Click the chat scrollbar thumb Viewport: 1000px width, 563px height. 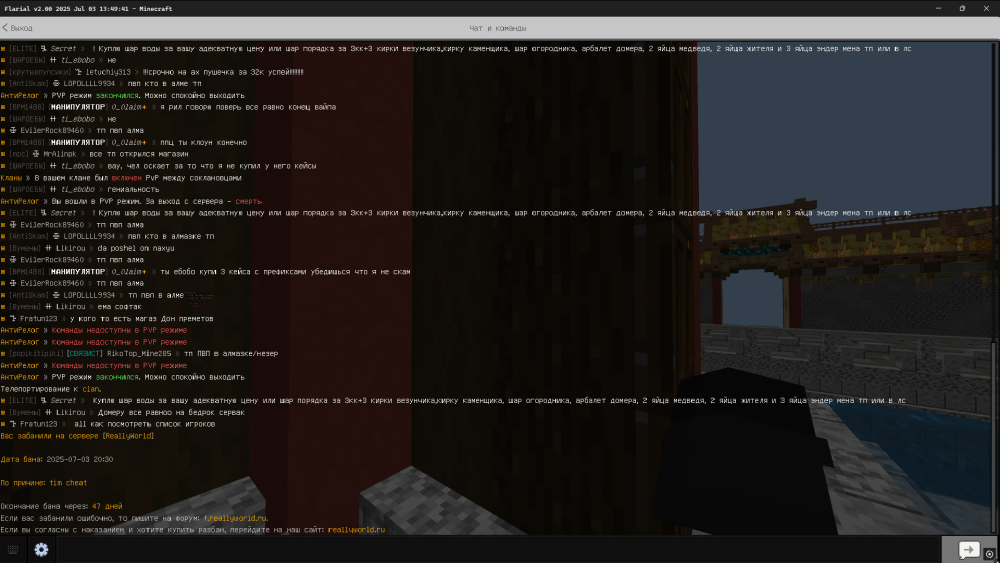994,439
